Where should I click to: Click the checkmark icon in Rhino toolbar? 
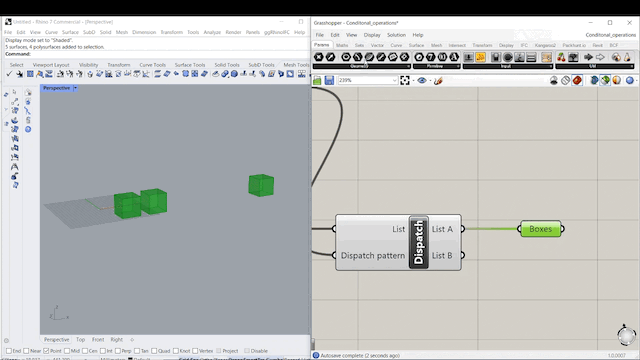pyautogui.click(x=9, y=74)
